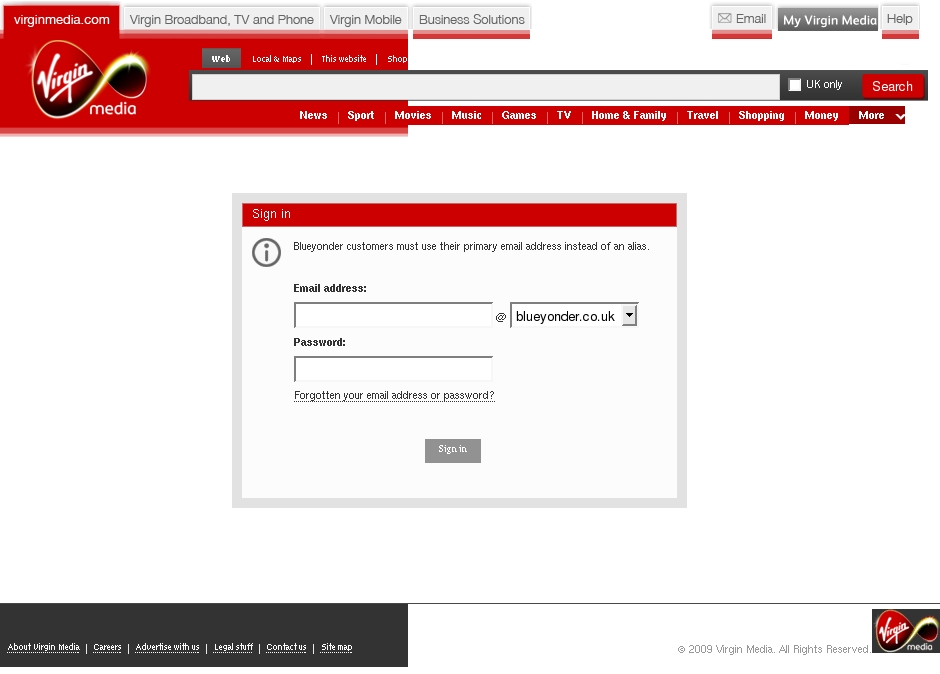Select Local & Maps search option
The width and height of the screenshot is (940, 674).
tap(276, 59)
